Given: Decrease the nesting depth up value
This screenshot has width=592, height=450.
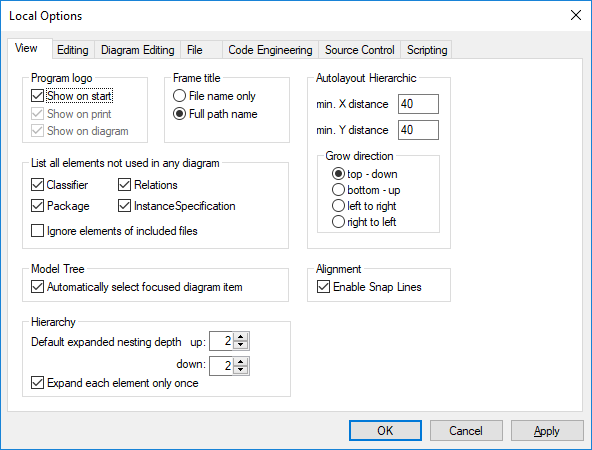Looking at the screenshot, I should (x=240, y=345).
